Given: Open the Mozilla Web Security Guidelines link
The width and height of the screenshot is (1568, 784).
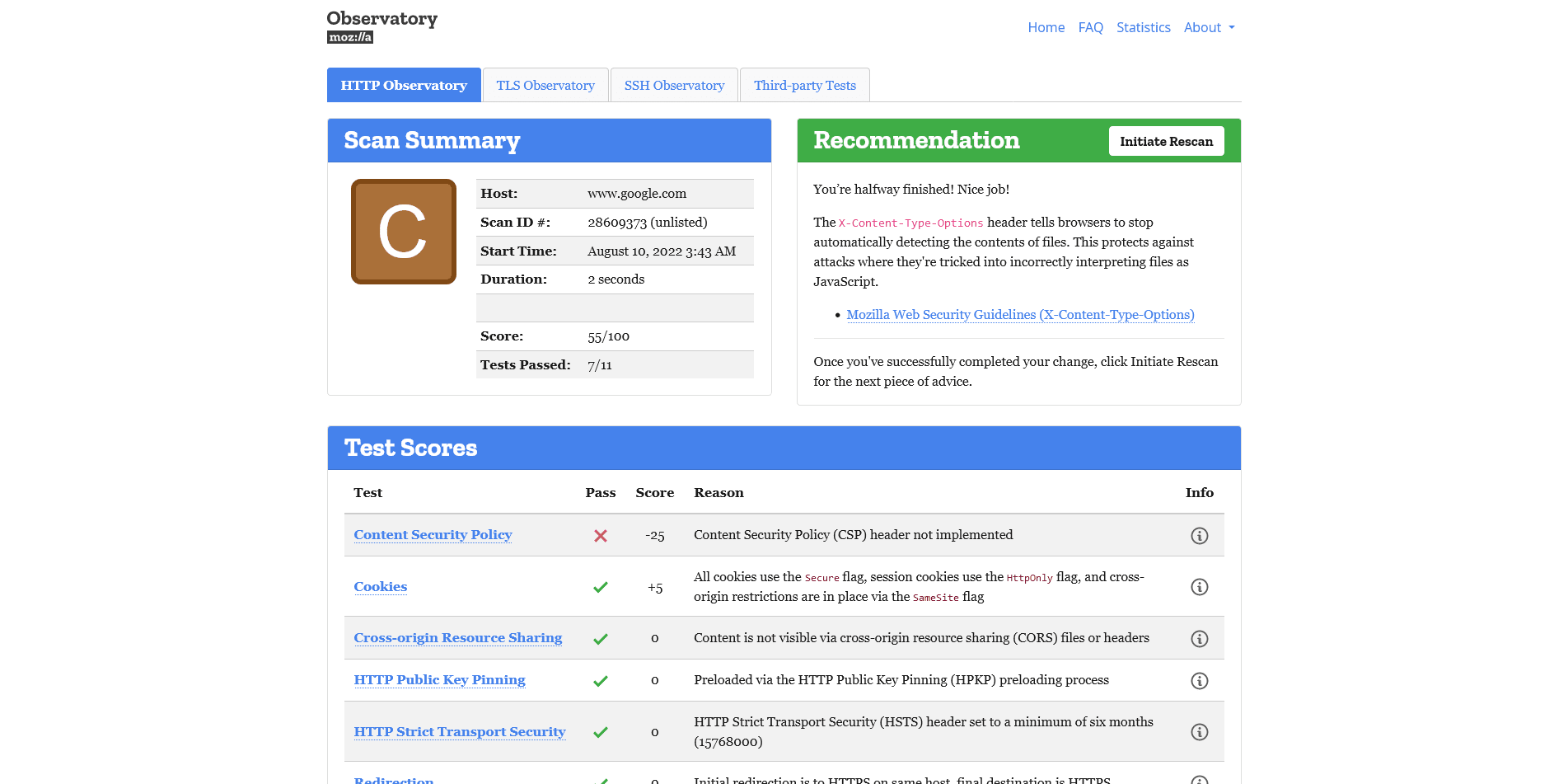Looking at the screenshot, I should coord(1020,314).
